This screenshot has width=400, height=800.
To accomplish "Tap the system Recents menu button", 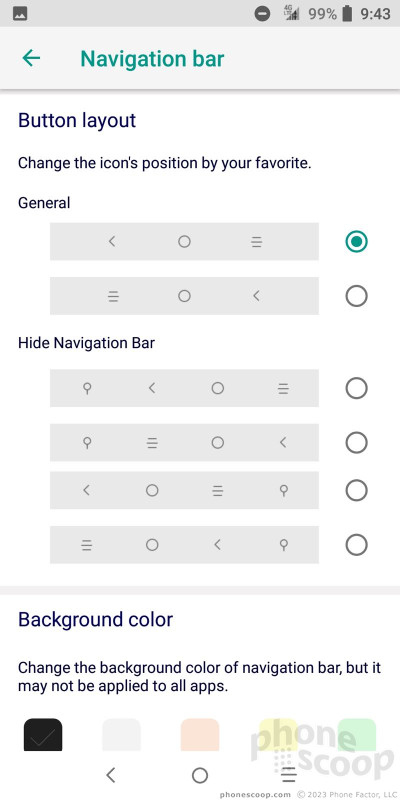I will (289, 775).
